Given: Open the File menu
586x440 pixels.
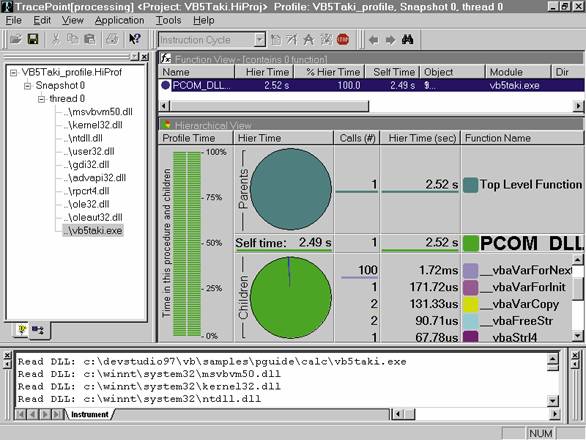Looking at the screenshot, I should click(x=13, y=20).
